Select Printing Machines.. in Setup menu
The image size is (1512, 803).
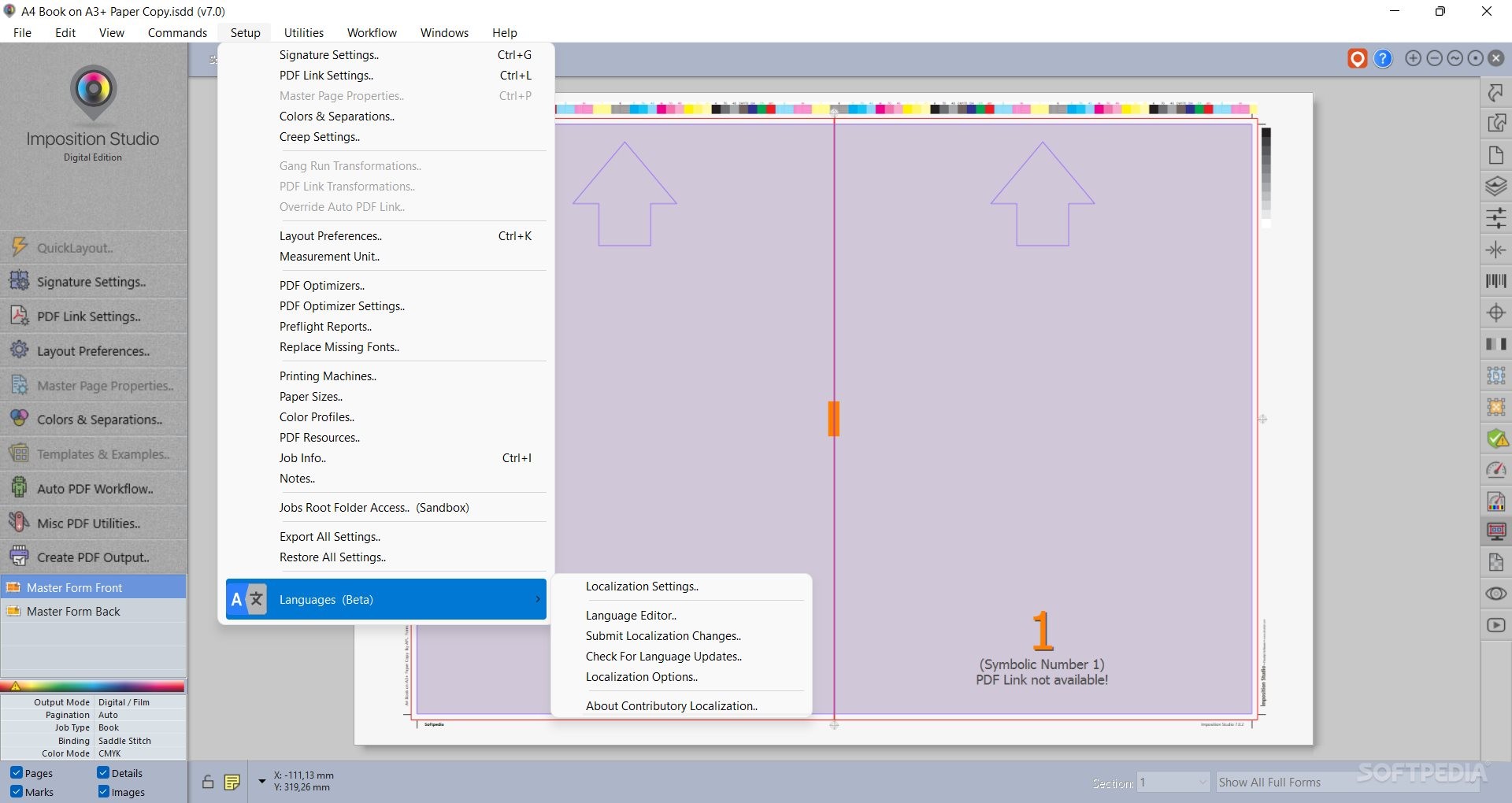click(x=328, y=376)
